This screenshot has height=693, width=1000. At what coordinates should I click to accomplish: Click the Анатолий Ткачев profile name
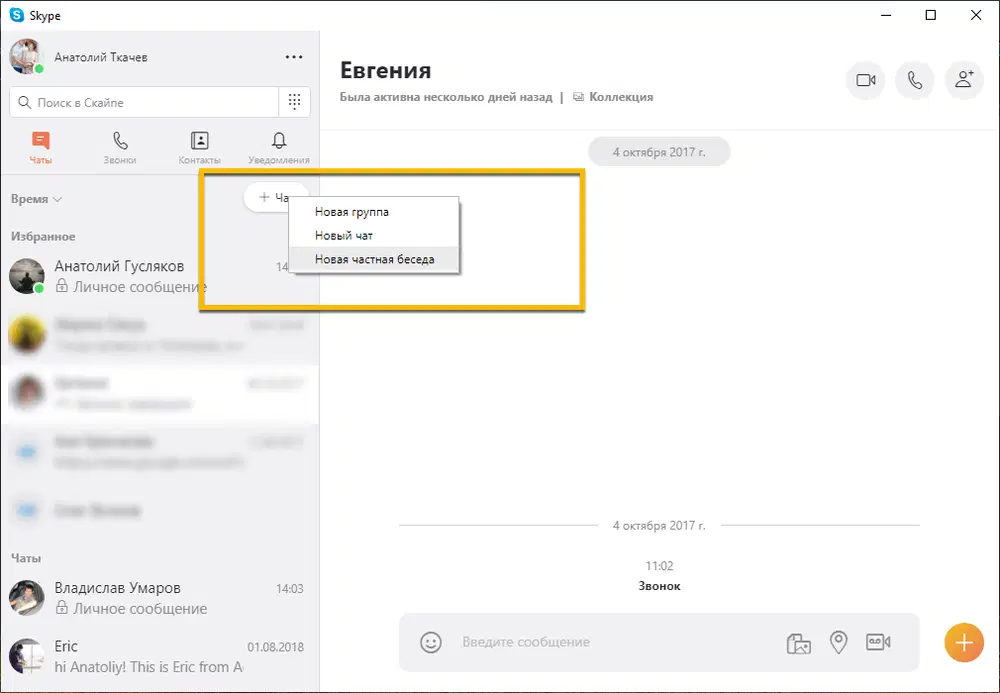101,57
